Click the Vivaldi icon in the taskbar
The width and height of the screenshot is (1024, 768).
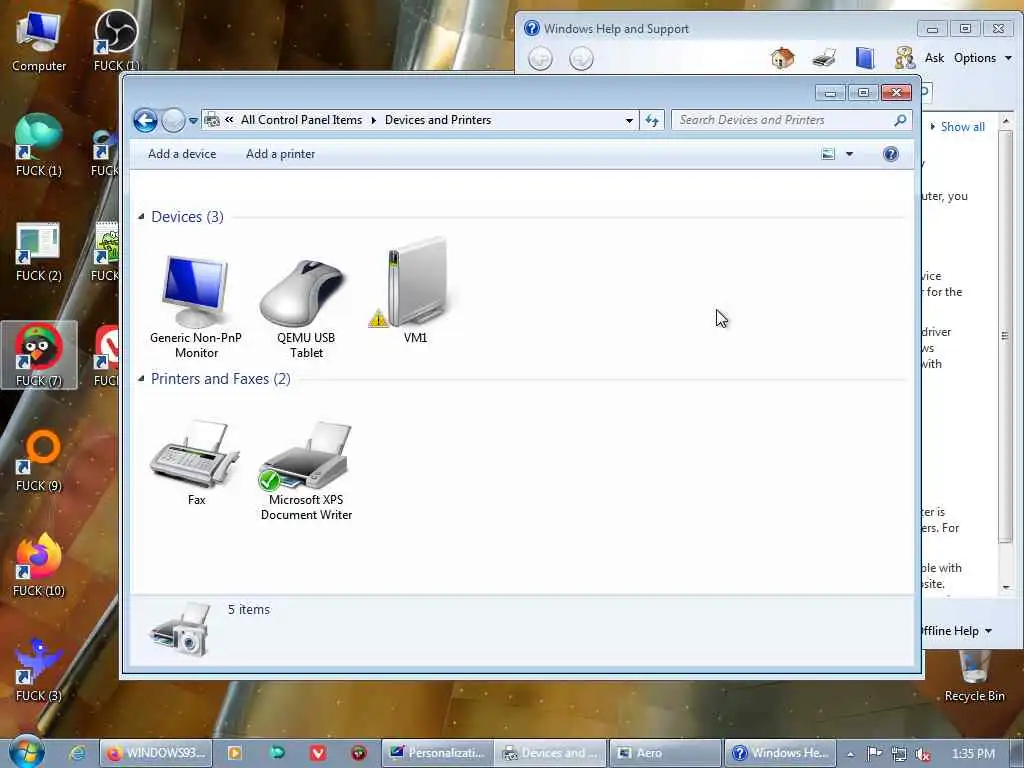pyautogui.click(x=318, y=753)
